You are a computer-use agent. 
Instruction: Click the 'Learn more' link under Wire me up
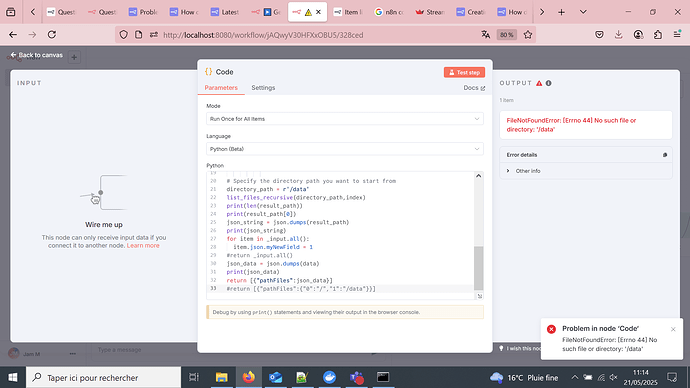click(143, 245)
